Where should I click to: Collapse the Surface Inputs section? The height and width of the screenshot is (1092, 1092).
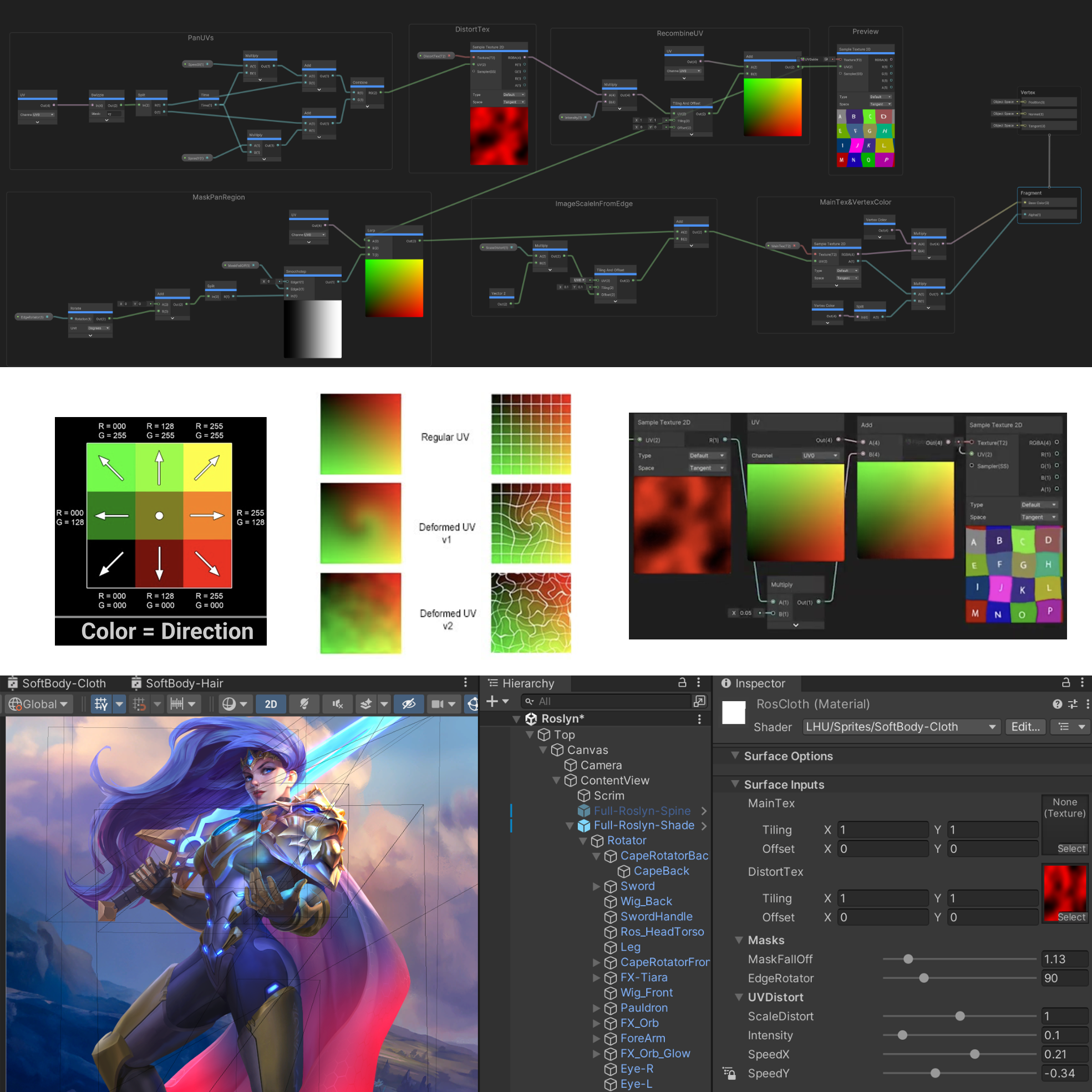(x=735, y=785)
